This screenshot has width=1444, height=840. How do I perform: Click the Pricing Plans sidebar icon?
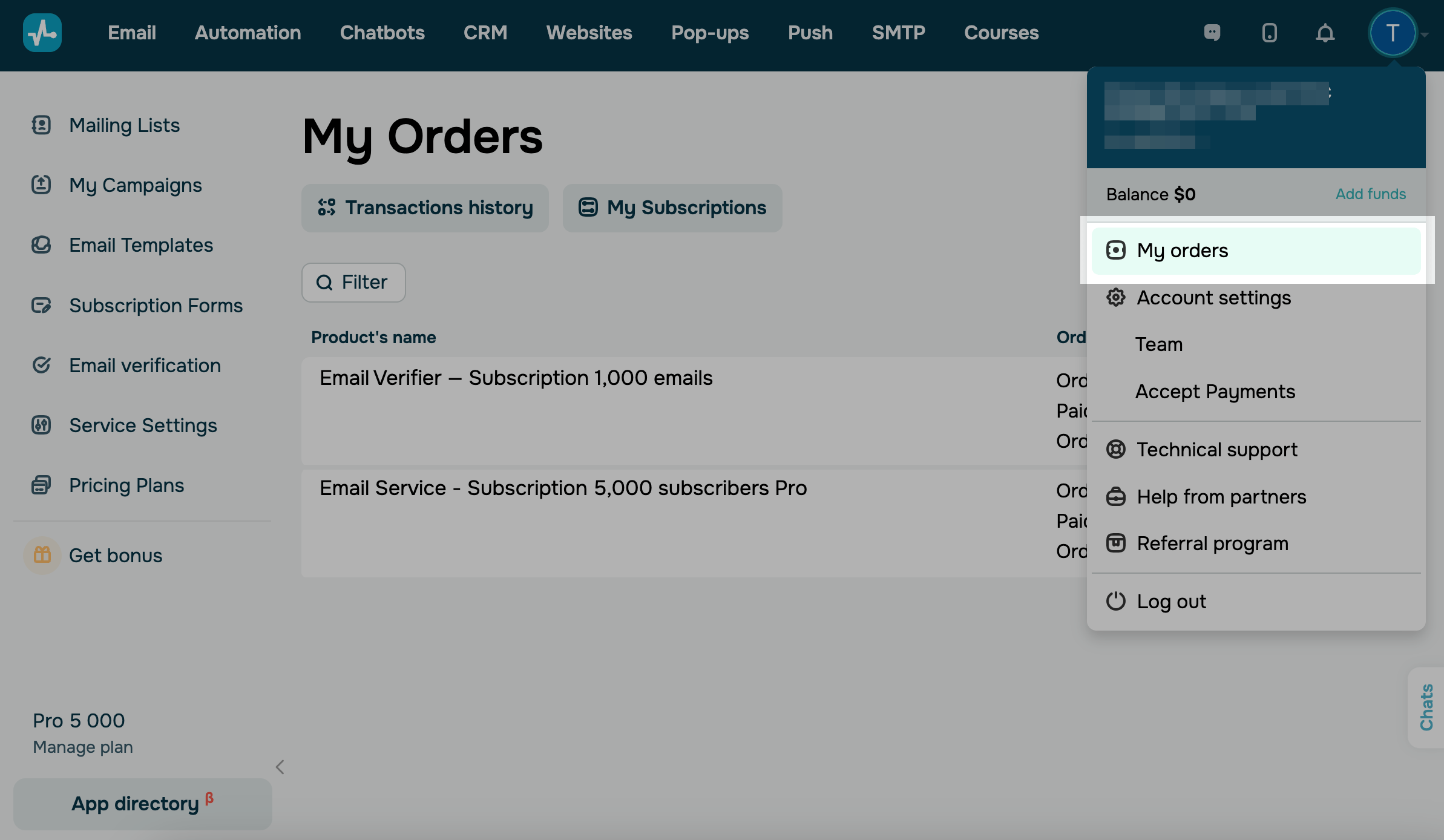pyautogui.click(x=41, y=485)
